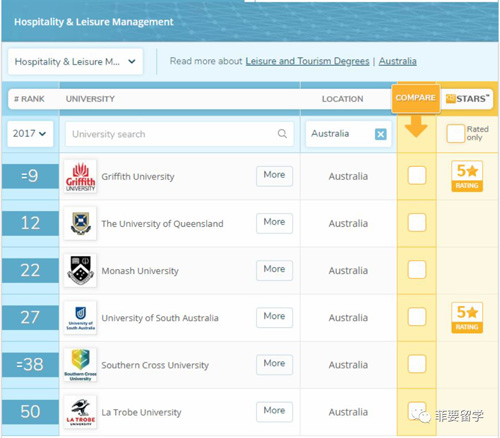Click the University search input field

tap(179, 134)
